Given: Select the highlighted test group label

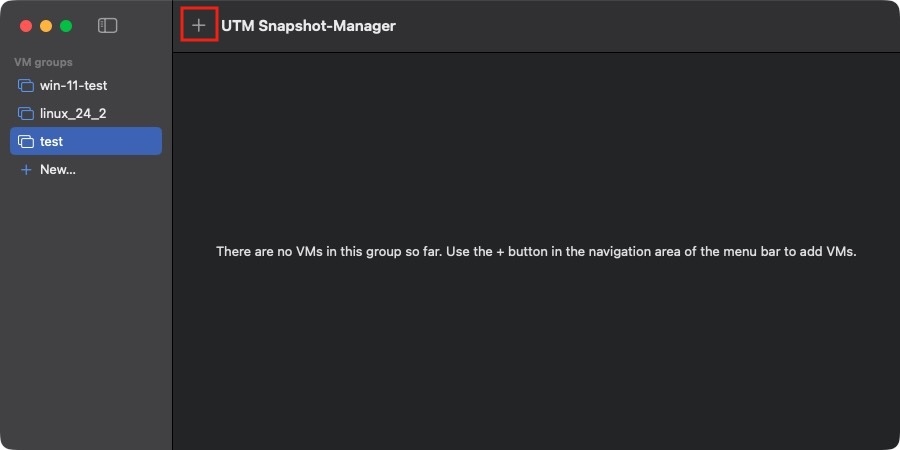Looking at the screenshot, I should [x=51, y=142].
